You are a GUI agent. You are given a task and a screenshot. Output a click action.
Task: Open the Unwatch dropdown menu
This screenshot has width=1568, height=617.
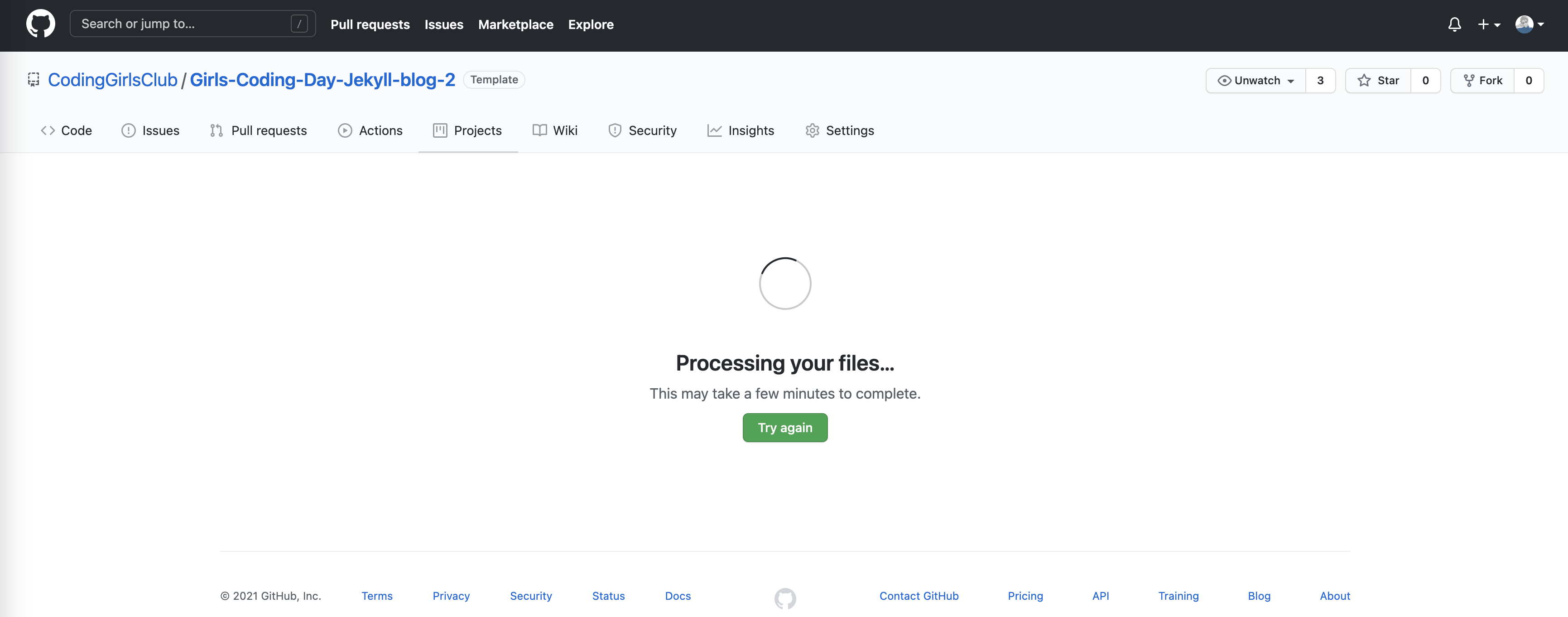tap(1256, 80)
